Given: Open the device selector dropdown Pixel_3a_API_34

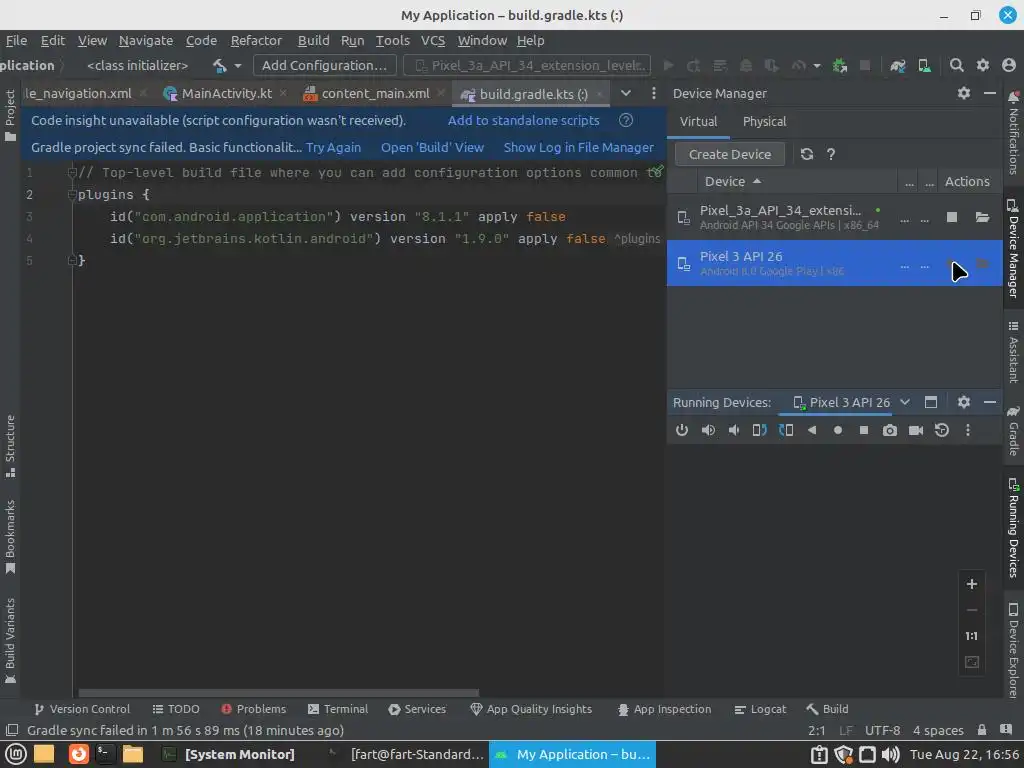Looking at the screenshot, I should tap(528, 65).
